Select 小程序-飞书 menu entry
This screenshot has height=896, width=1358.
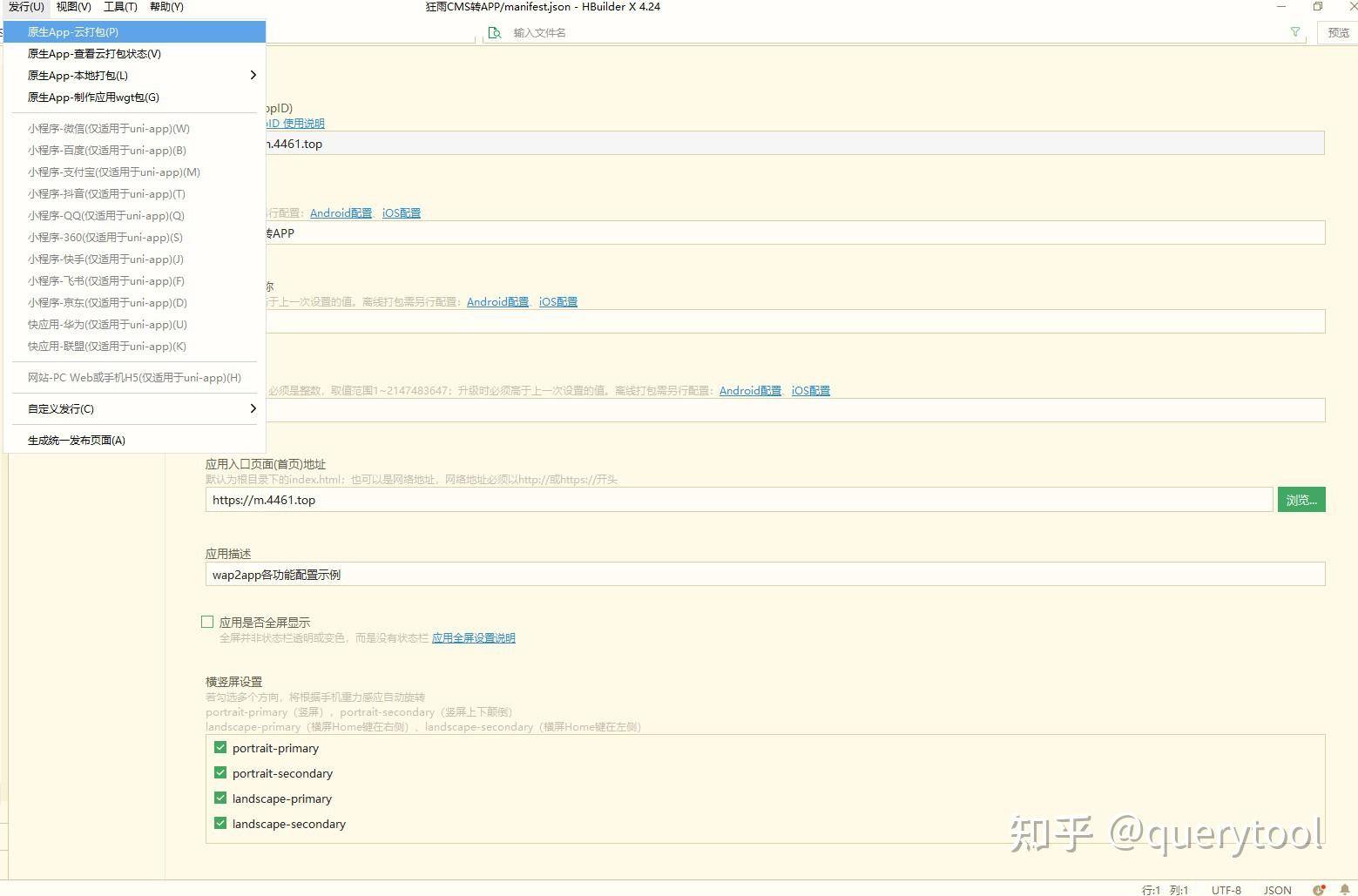point(135,281)
